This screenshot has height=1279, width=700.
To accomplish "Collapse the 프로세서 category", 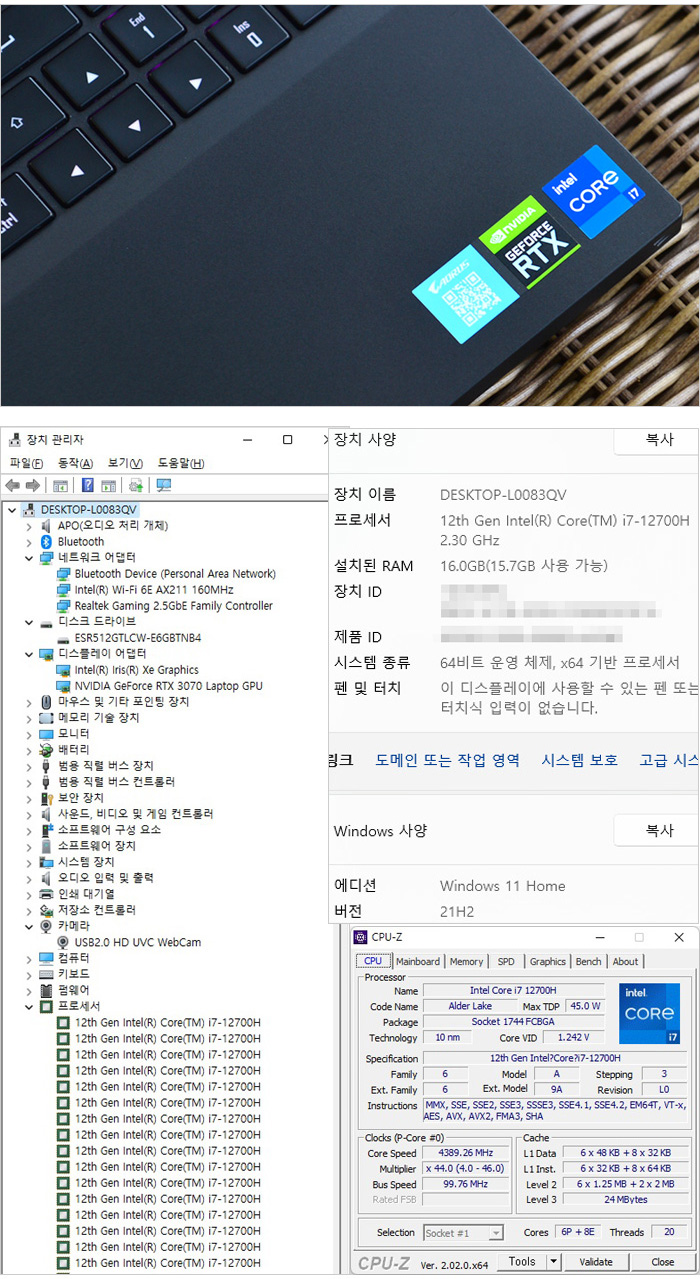I will (28, 1005).
